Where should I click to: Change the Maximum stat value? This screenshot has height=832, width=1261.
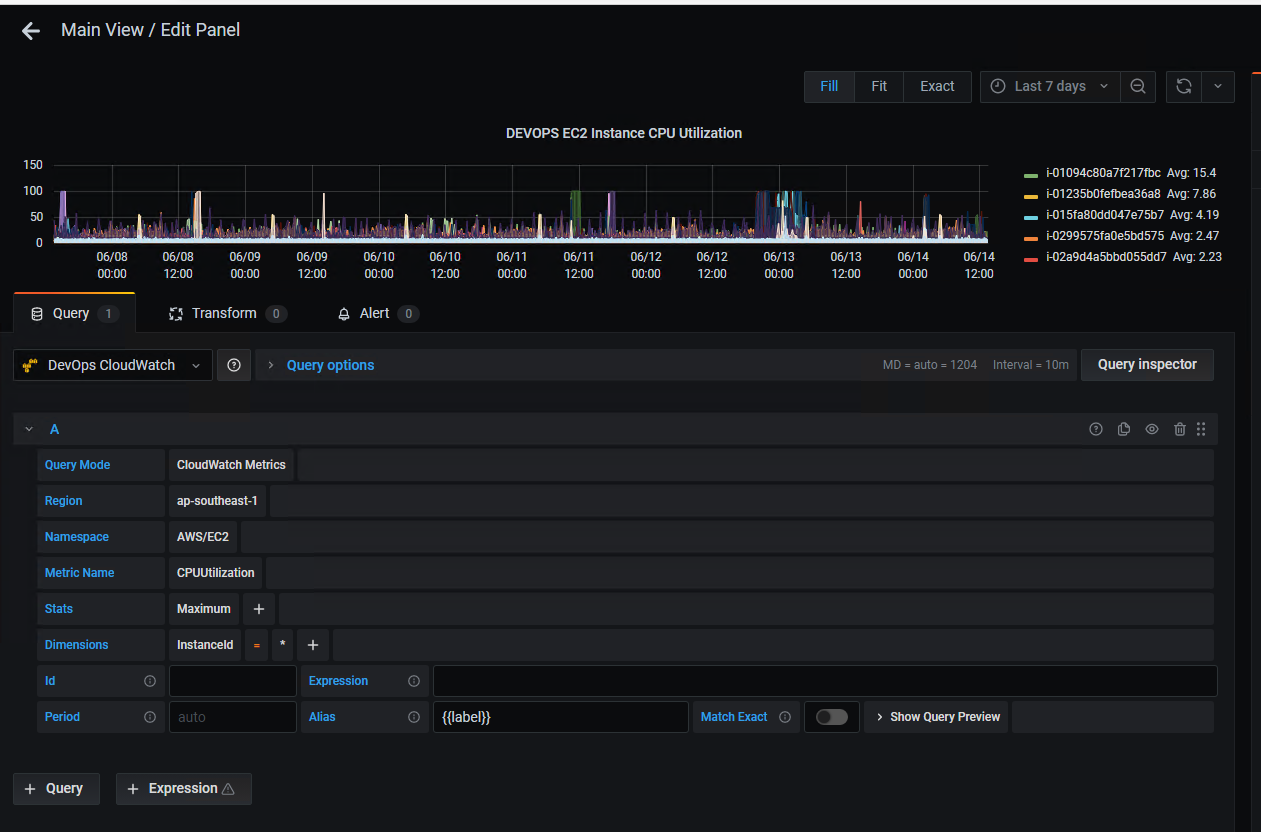204,609
